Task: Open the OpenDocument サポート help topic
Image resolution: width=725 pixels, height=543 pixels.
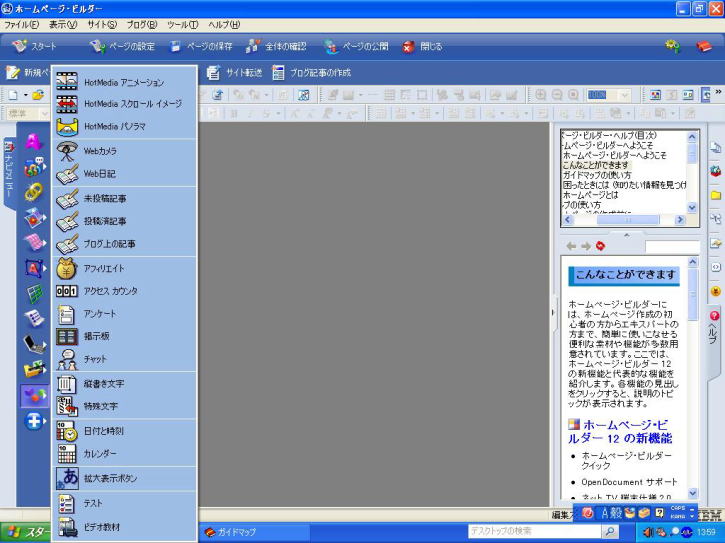Action: 629,482
